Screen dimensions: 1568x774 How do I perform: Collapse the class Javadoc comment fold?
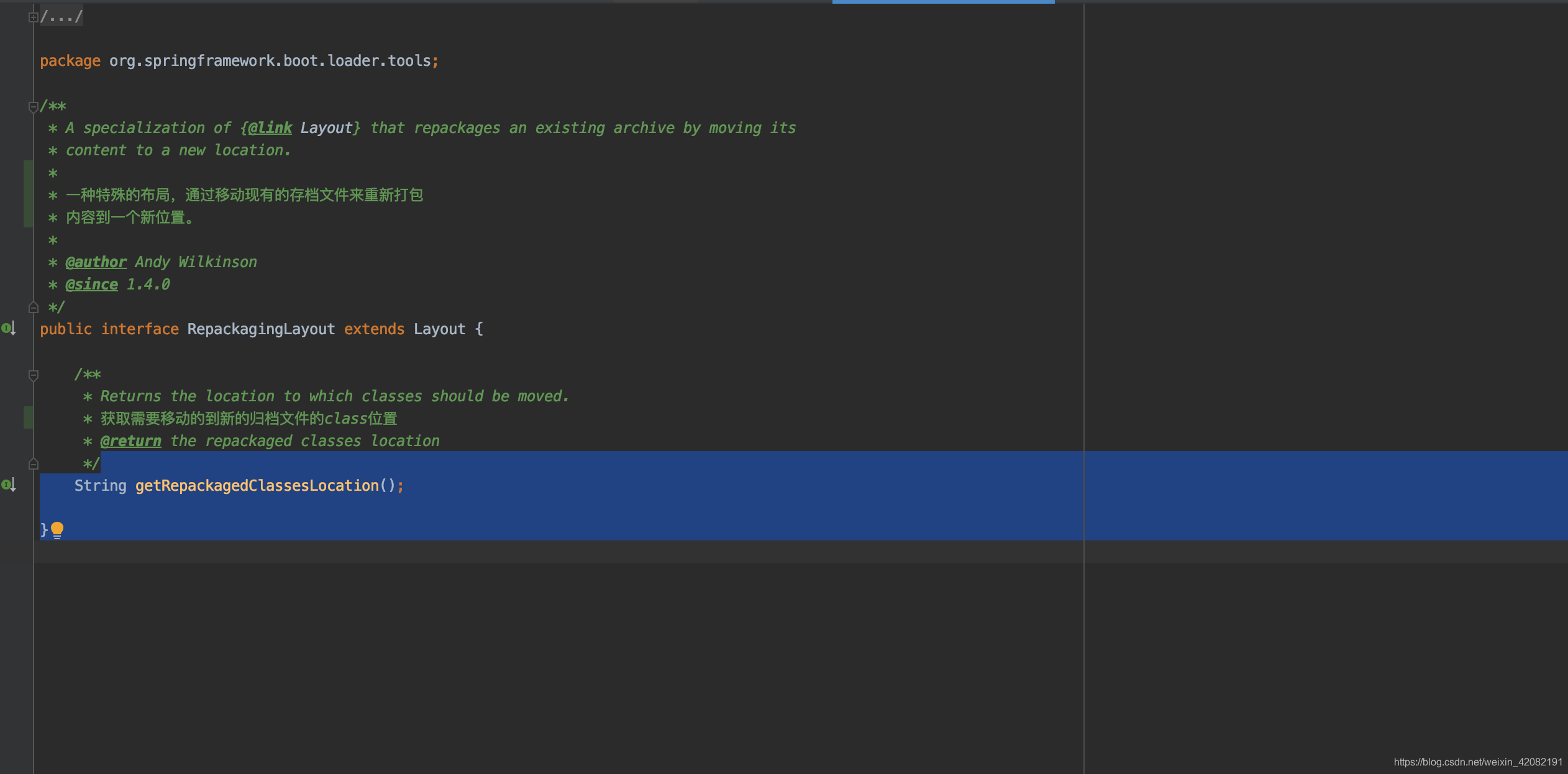click(34, 107)
